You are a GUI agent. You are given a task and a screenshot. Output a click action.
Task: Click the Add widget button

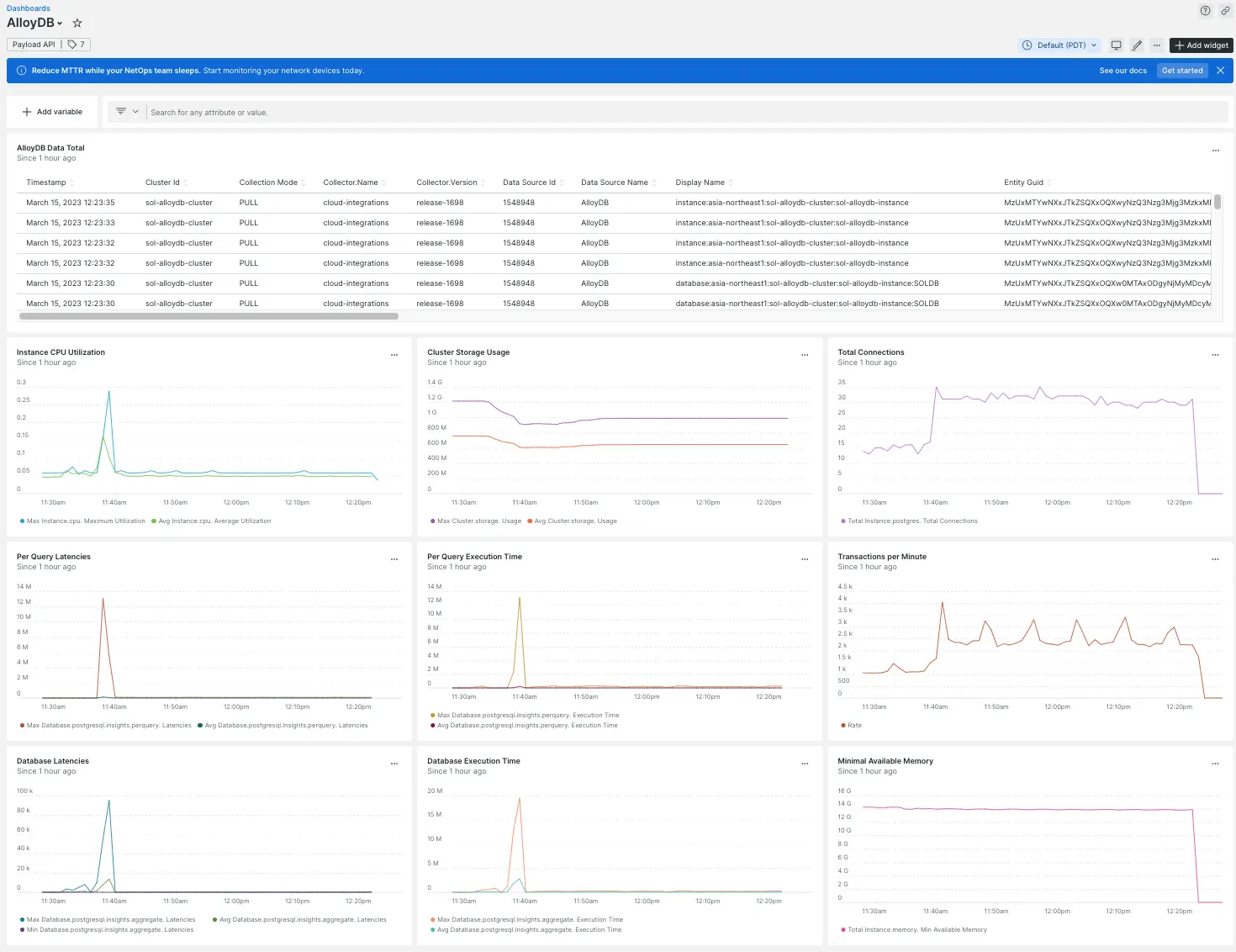[x=1201, y=45]
